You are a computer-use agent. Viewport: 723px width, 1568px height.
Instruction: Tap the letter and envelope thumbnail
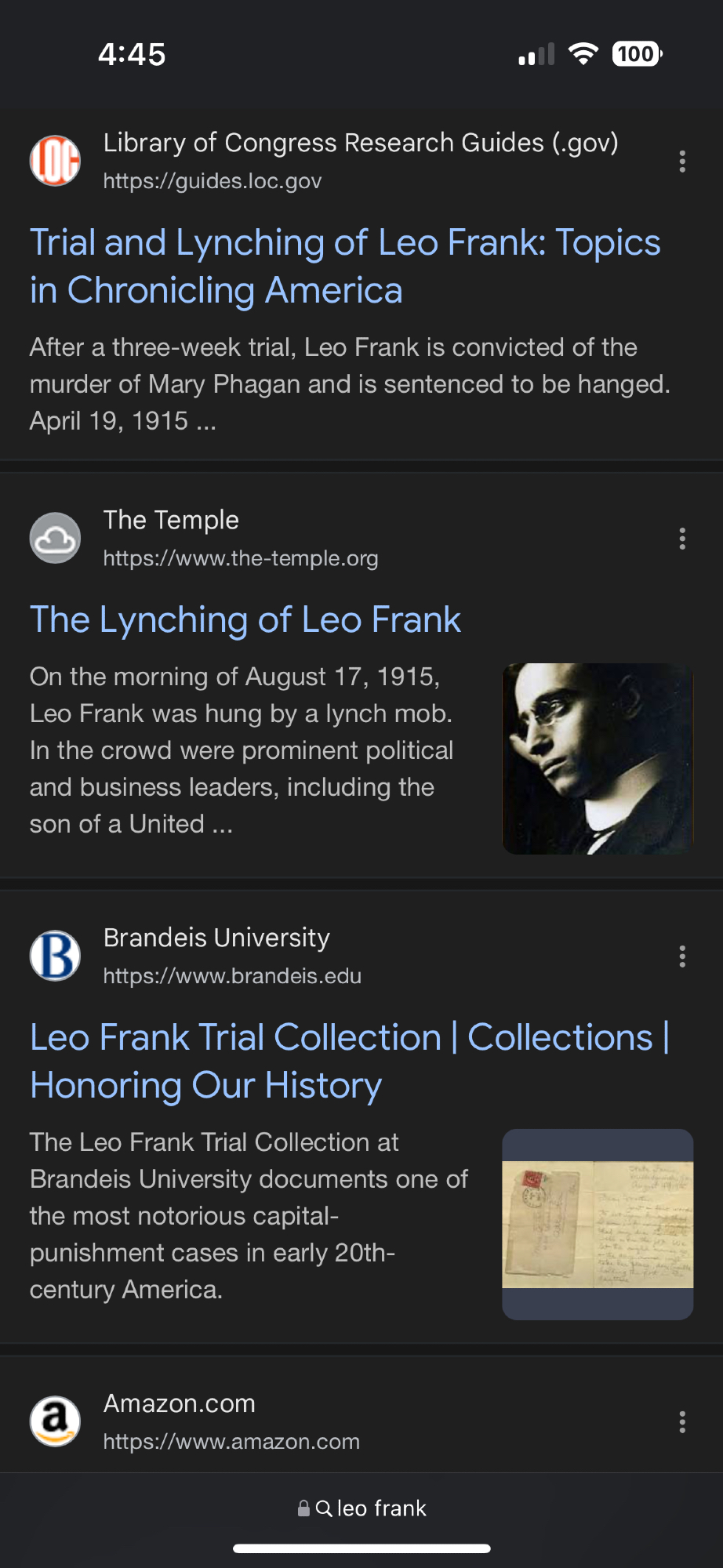(598, 1224)
